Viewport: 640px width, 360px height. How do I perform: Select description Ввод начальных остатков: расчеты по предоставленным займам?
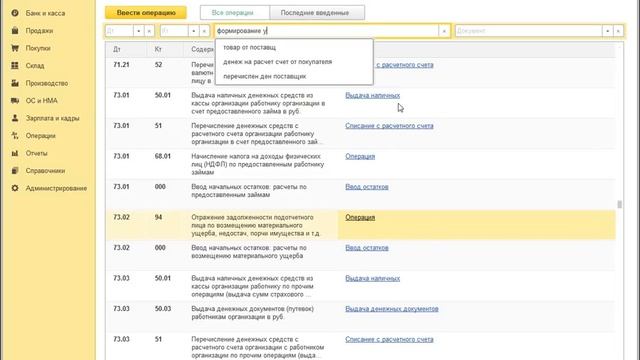tap(249, 191)
